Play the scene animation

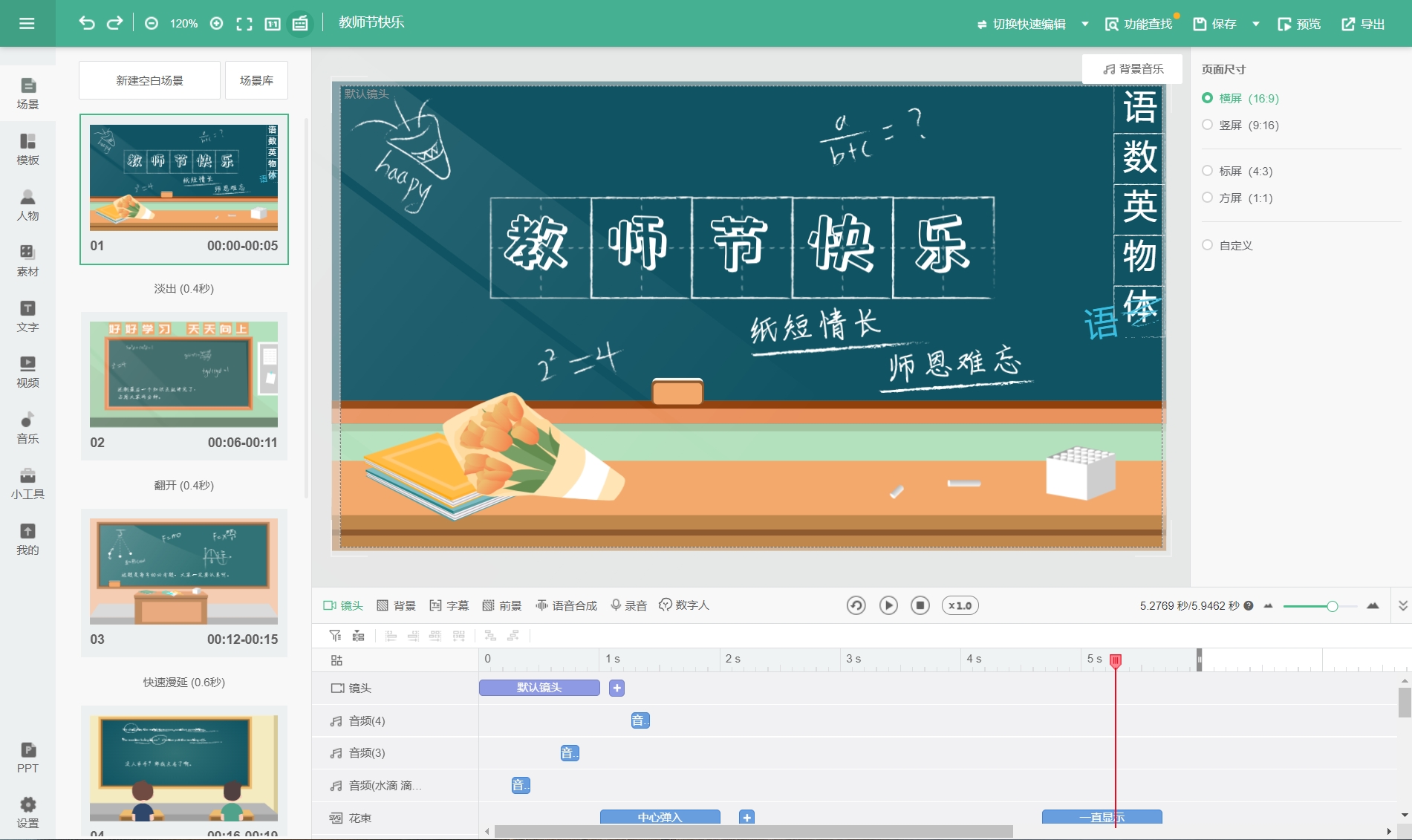[x=888, y=605]
